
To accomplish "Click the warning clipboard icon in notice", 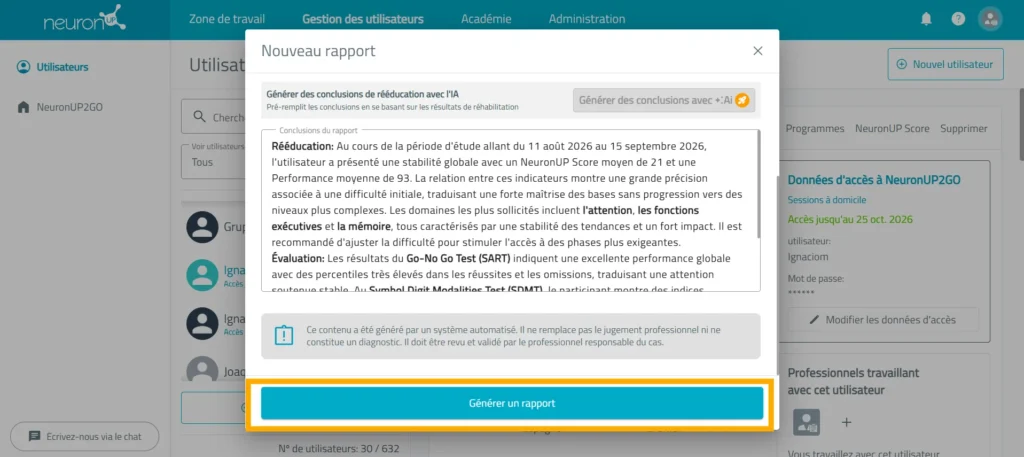I will pyautogui.click(x=283, y=336).
